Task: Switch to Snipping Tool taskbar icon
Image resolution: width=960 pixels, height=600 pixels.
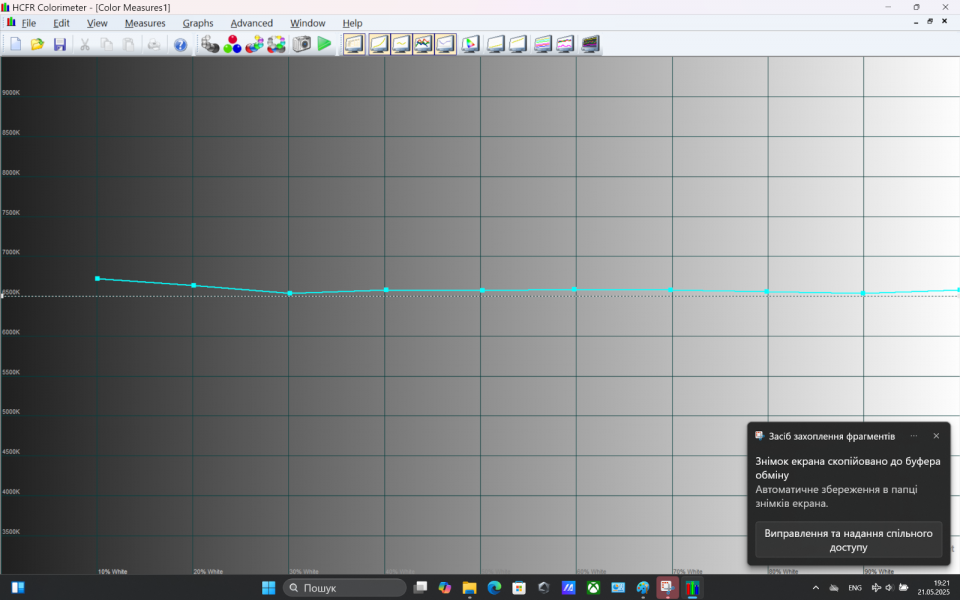Action: pos(667,588)
